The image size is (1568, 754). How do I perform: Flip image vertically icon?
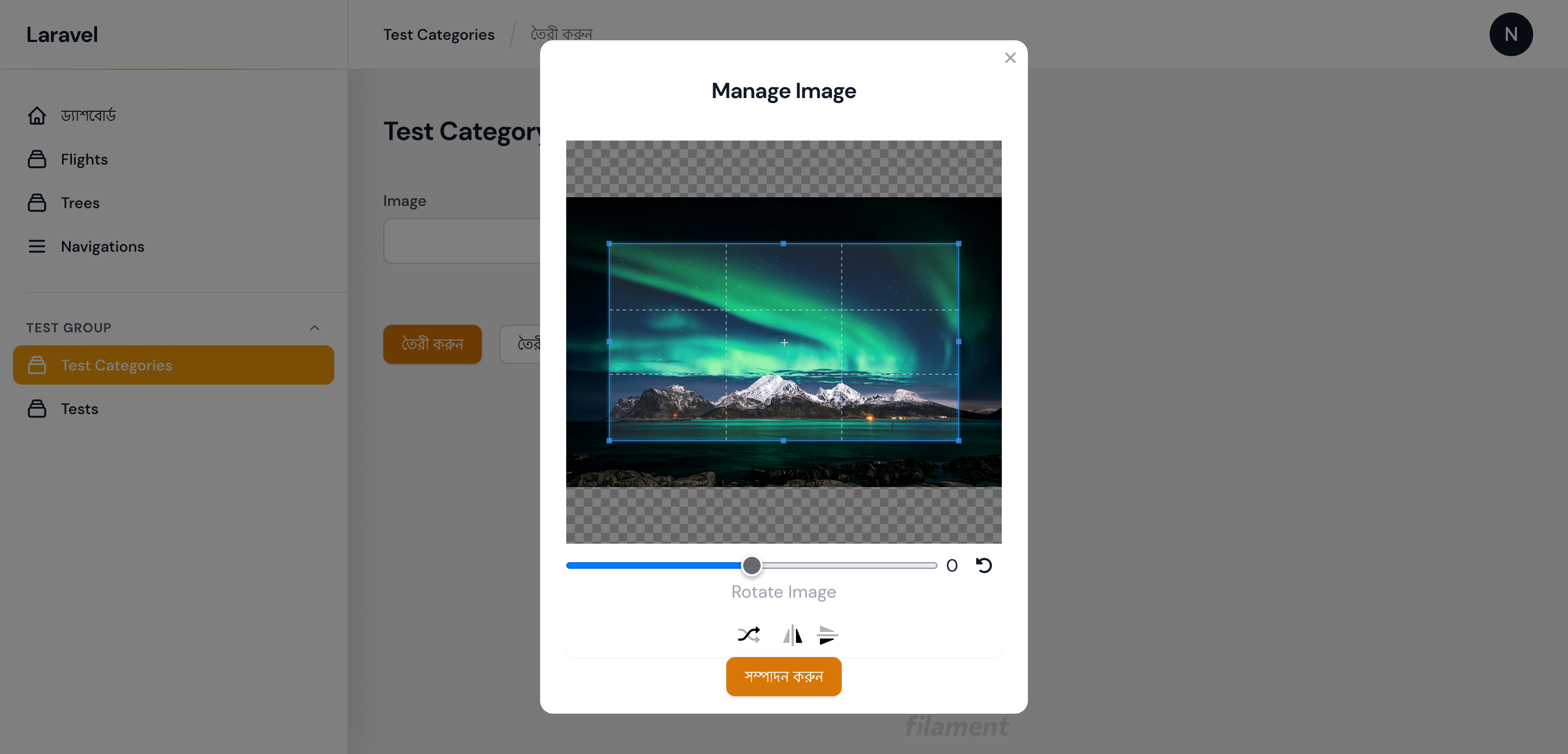pyautogui.click(x=827, y=635)
